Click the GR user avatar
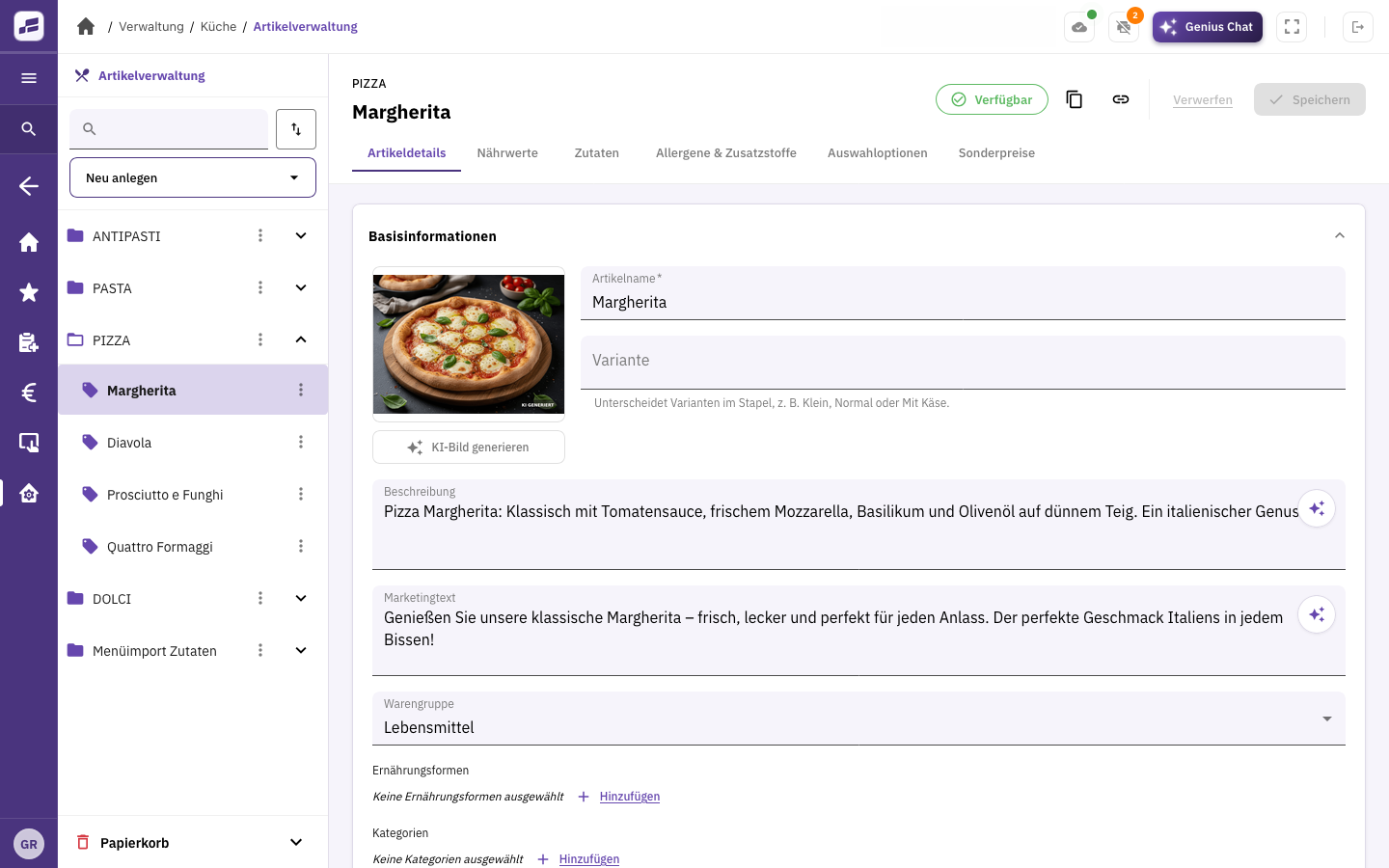The height and width of the screenshot is (868, 1389). [x=29, y=844]
